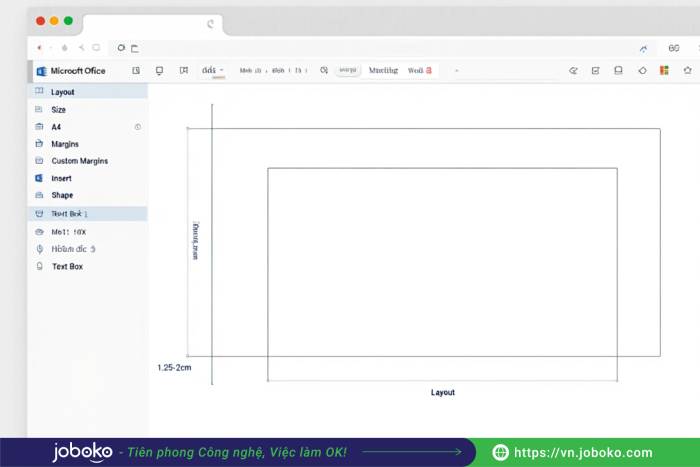Click the red icon next to Word label
This screenshot has height=467, width=700.
[429, 70]
